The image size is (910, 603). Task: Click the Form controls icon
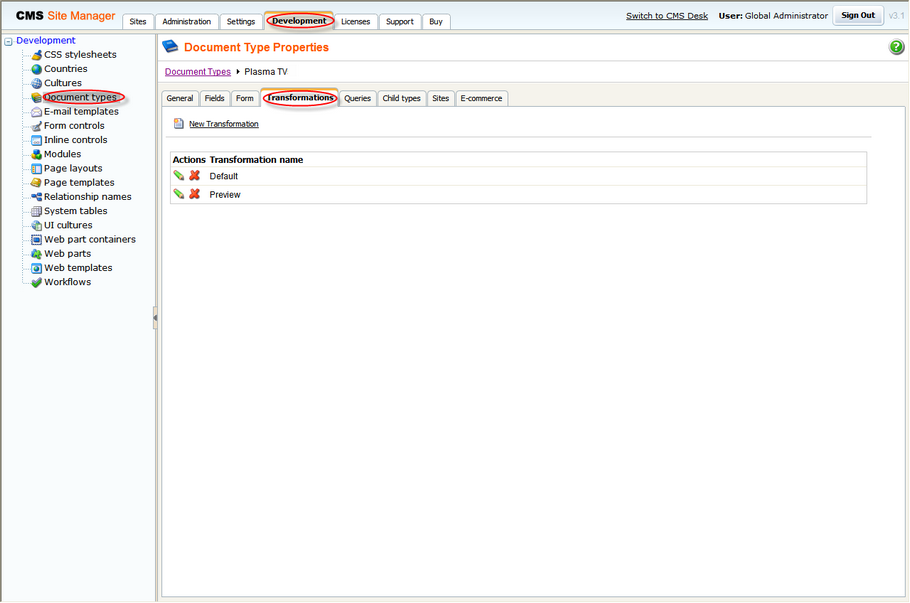pos(37,126)
